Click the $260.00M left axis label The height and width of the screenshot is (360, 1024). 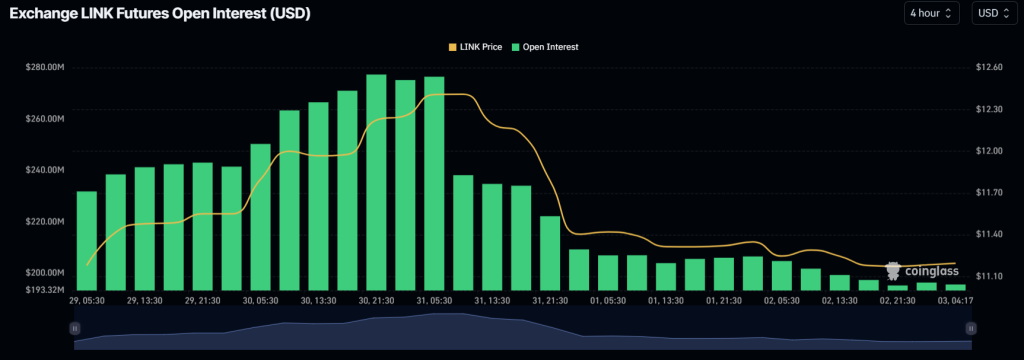(x=44, y=119)
